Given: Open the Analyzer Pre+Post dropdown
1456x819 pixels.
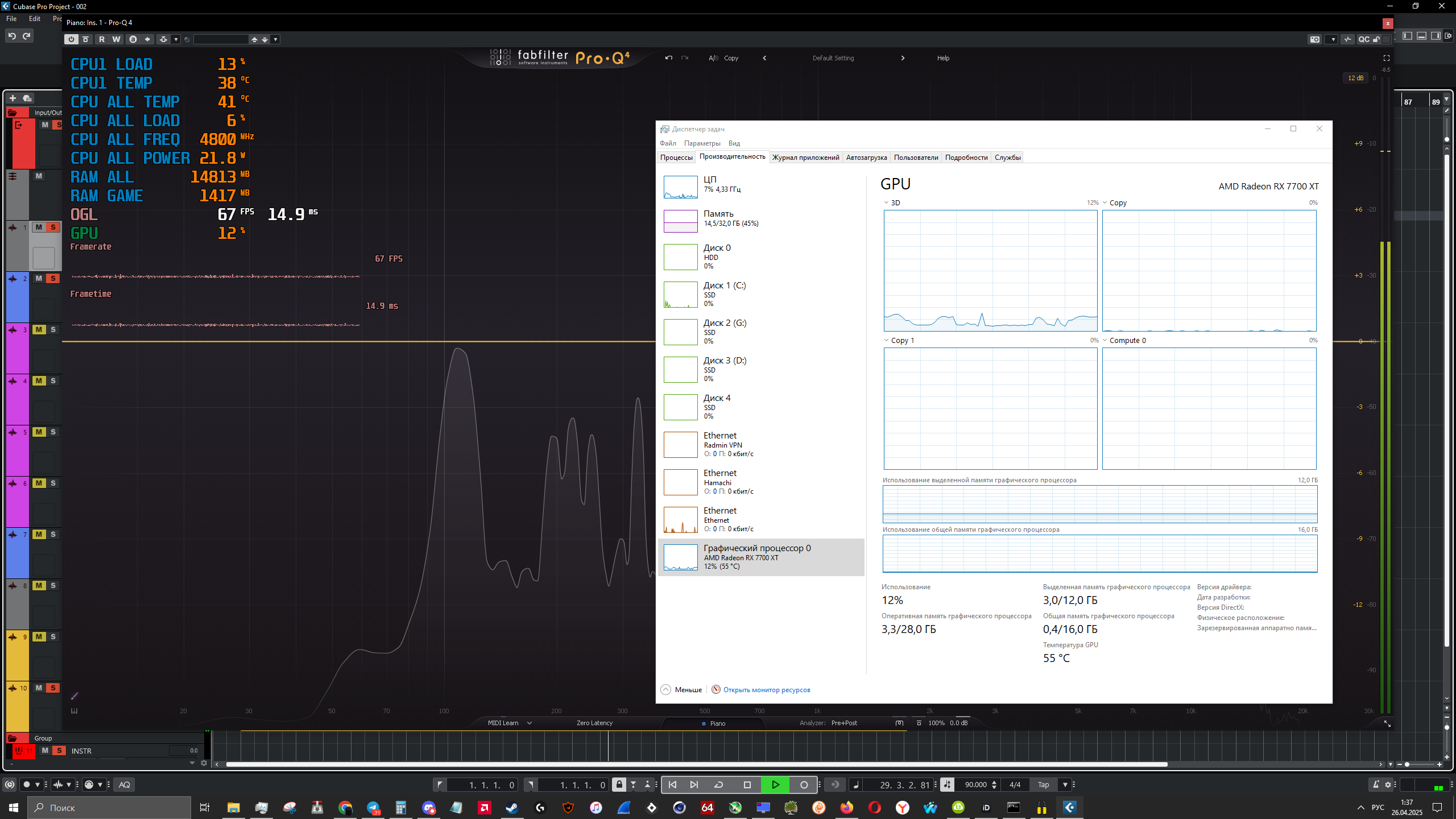Looking at the screenshot, I should [844, 723].
